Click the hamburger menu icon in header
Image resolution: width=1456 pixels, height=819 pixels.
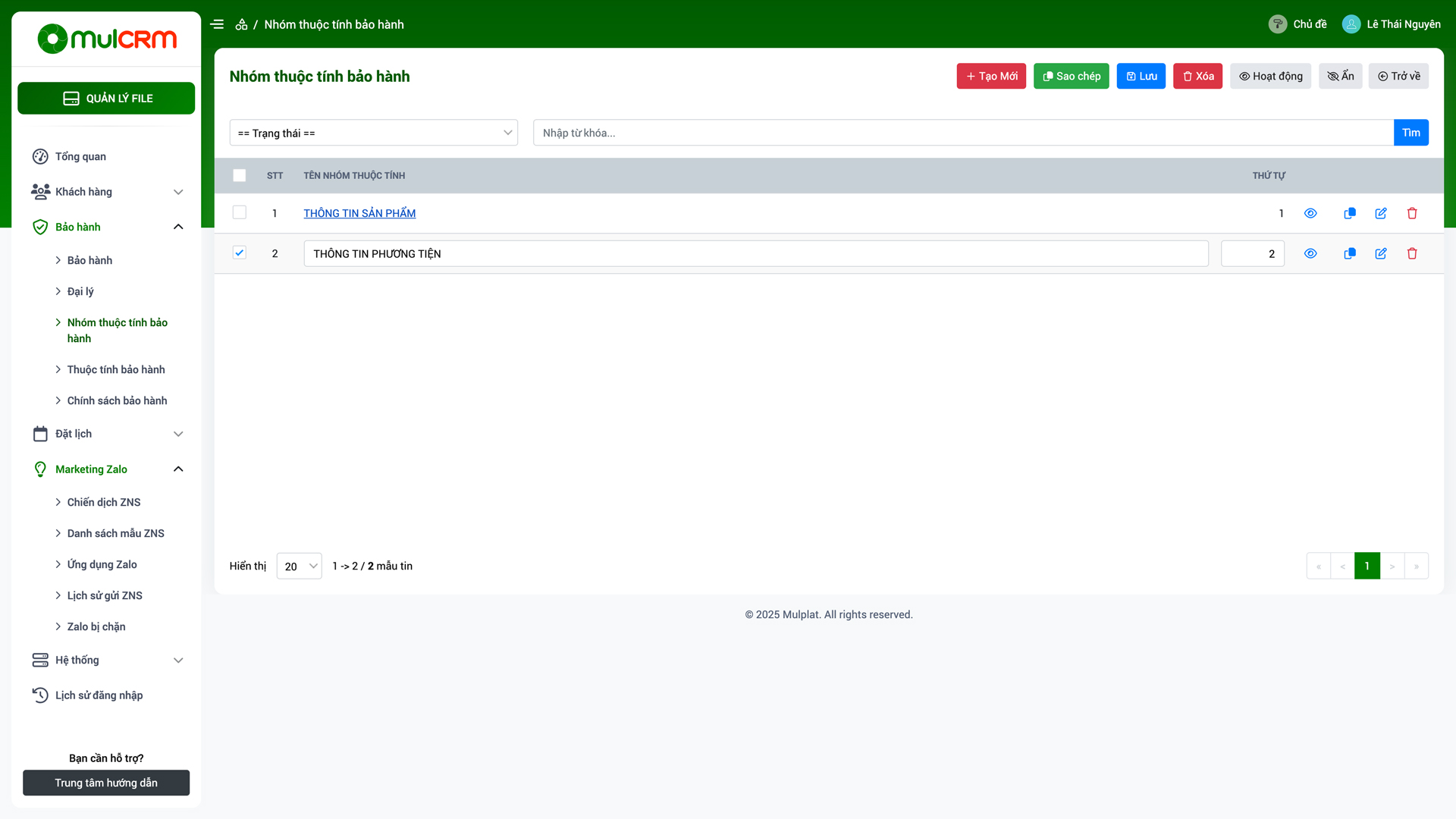(217, 24)
